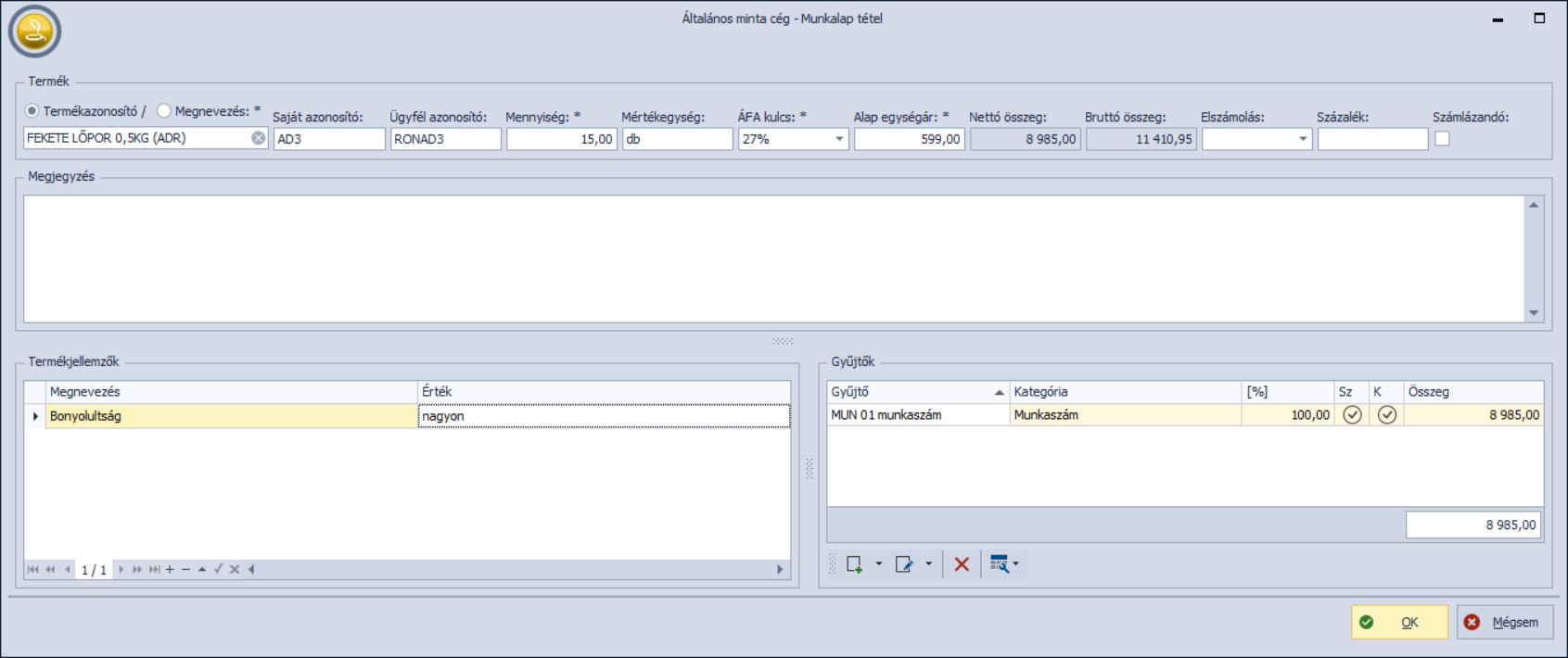Tick the Számlázandó checkbox
This screenshot has width=1568, height=658.
click(x=1442, y=139)
